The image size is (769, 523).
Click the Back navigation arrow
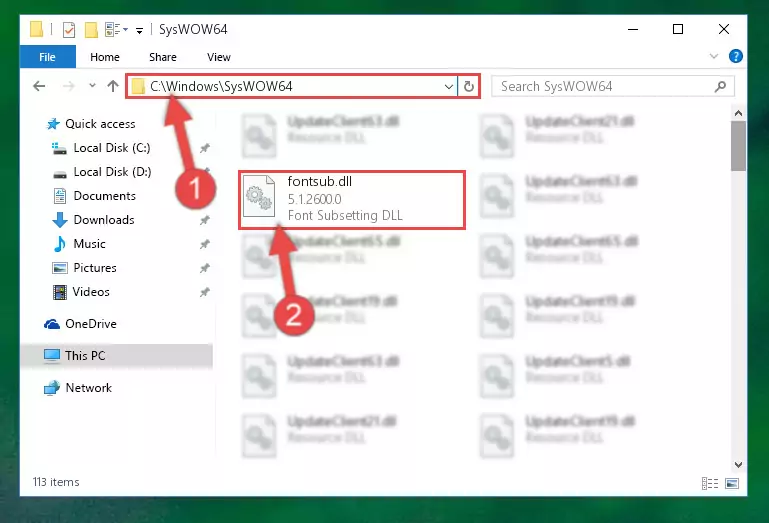(x=39, y=86)
